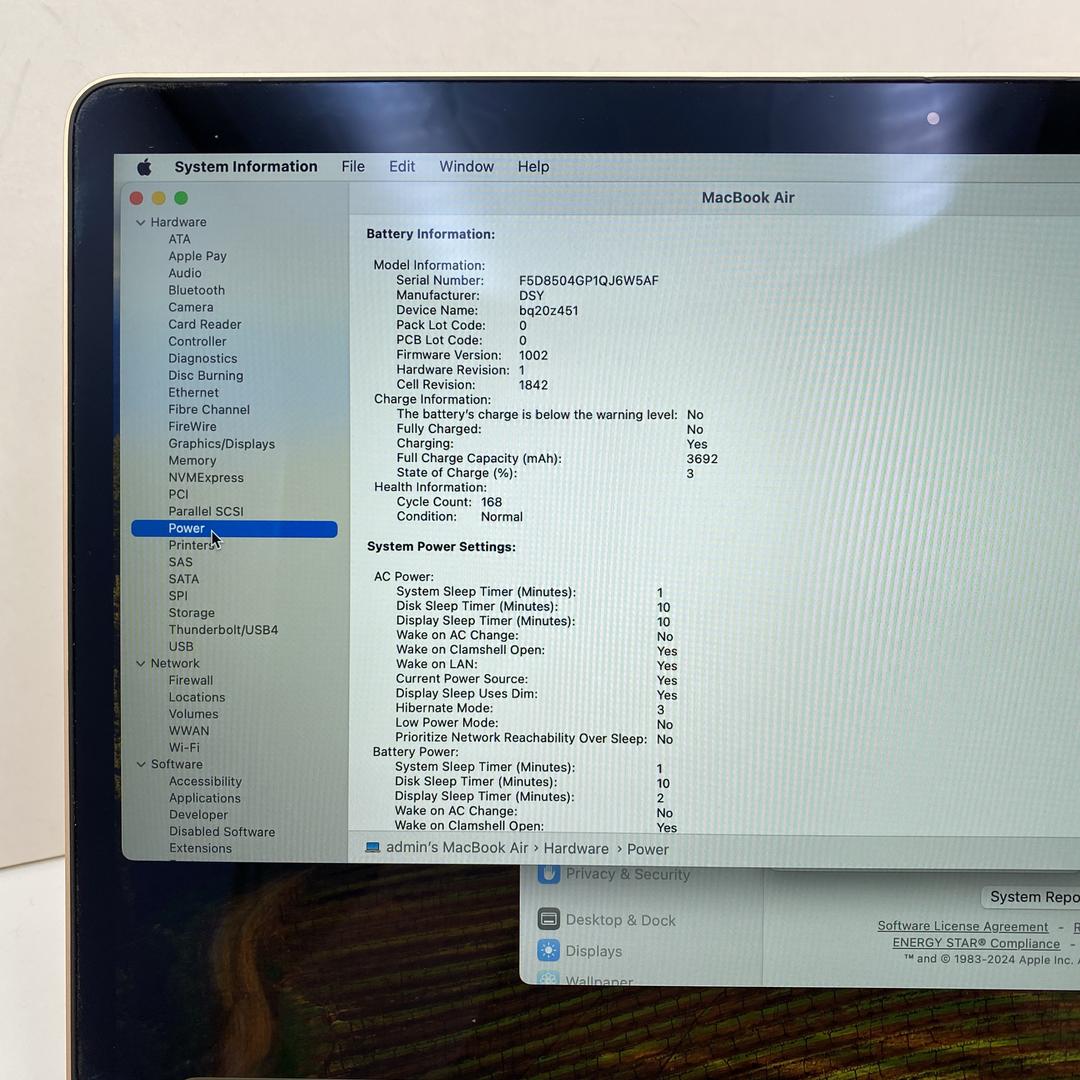
Task: Select USB in the sidebar
Action: (181, 647)
